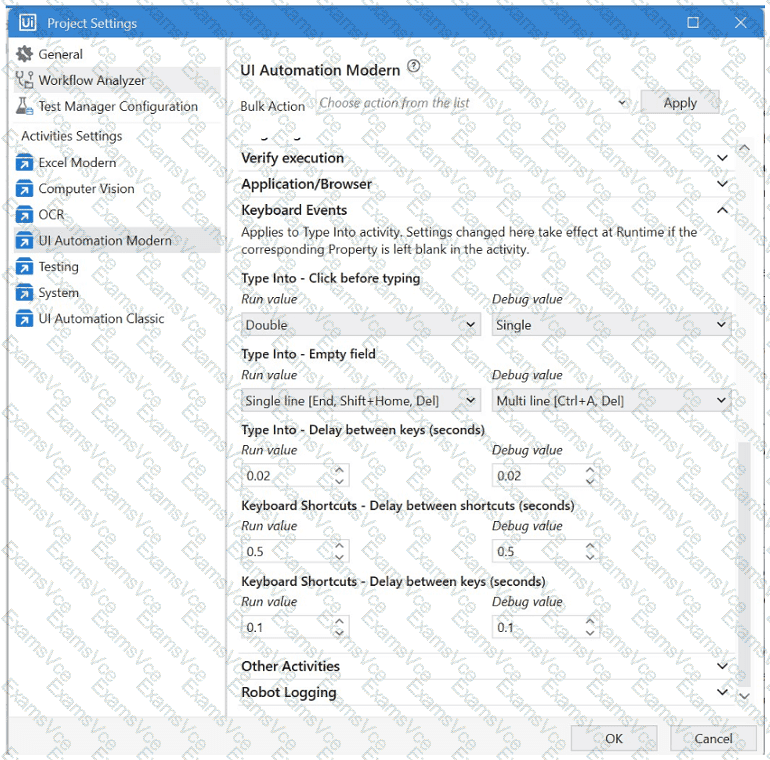Click the help icon beside UI Automation Modern

(x=414, y=66)
